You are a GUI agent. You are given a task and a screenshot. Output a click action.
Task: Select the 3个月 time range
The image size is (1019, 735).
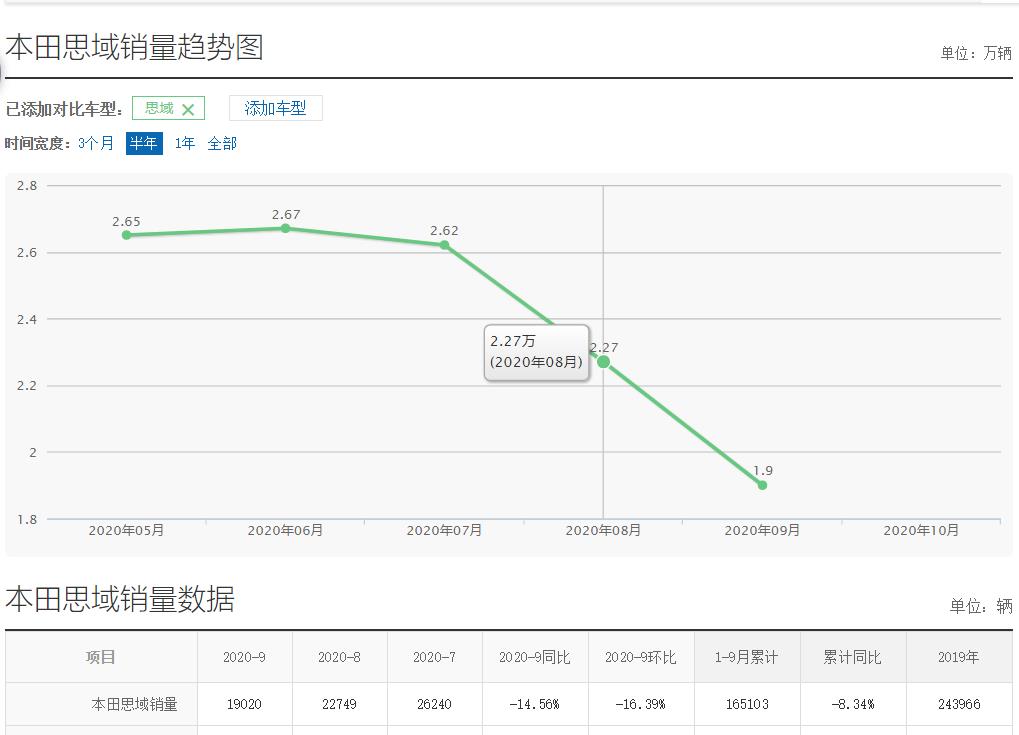coord(96,143)
